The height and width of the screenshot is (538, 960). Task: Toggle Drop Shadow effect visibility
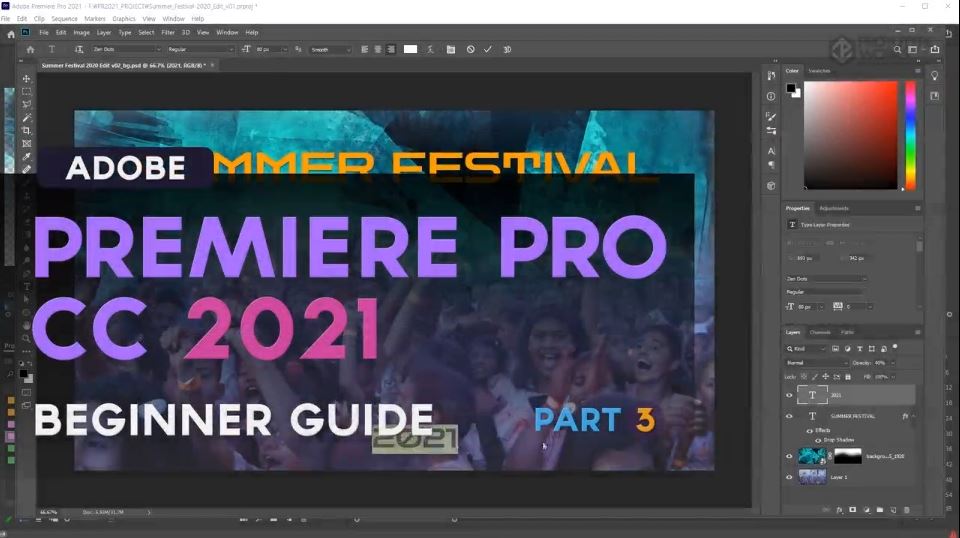817,440
